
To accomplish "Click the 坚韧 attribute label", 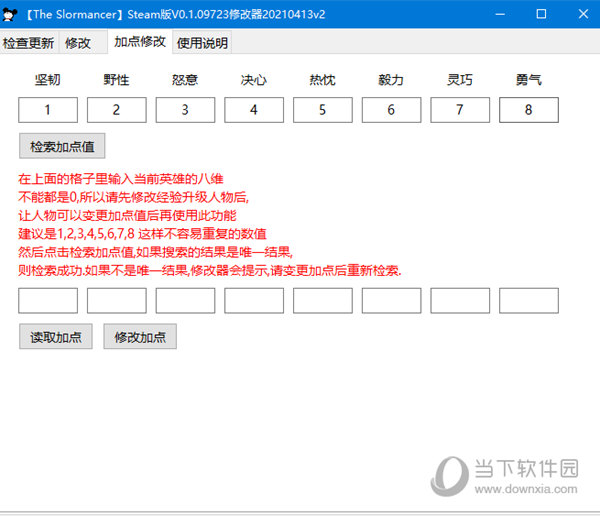I will tap(48, 80).
